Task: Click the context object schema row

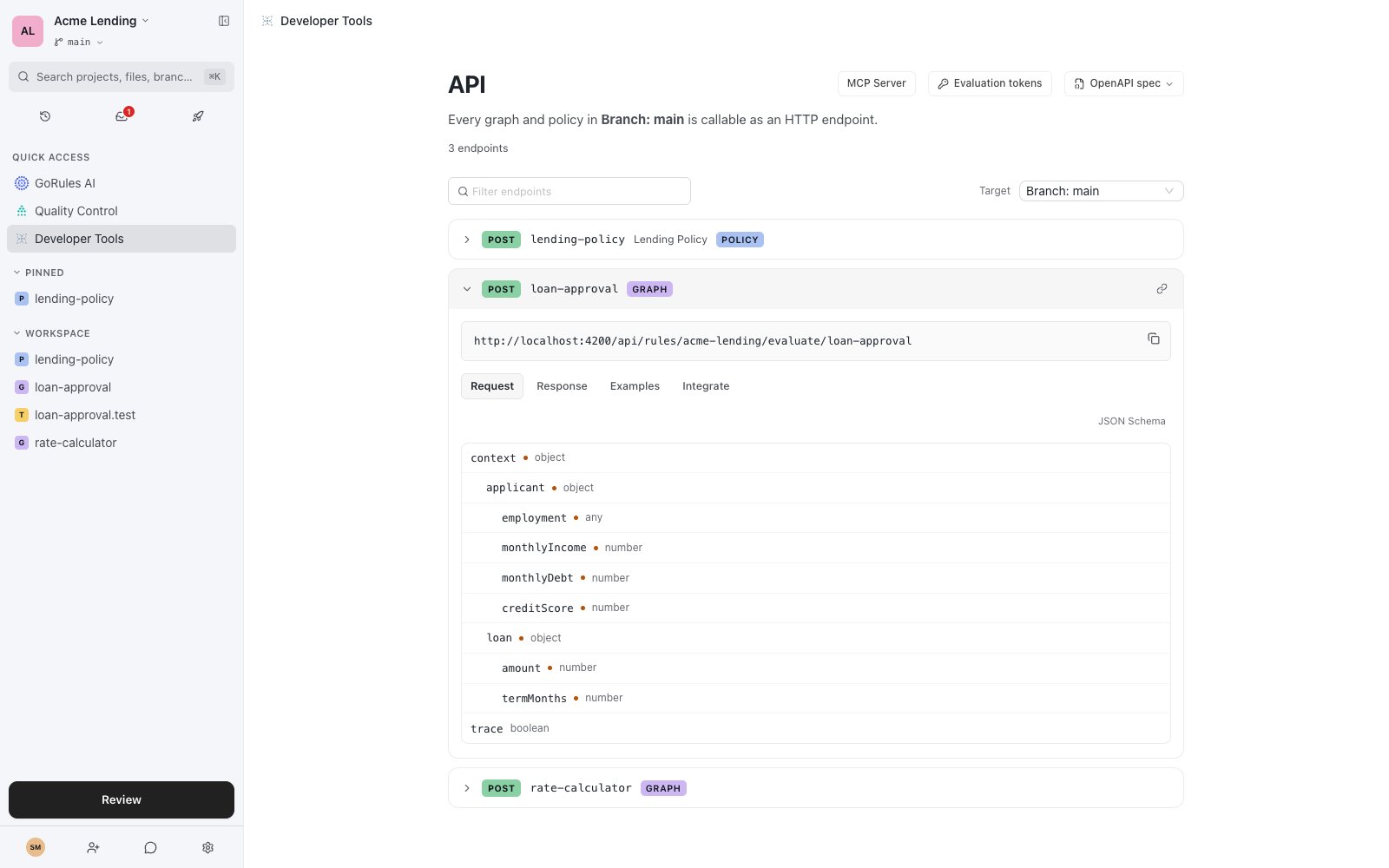Action: [815, 457]
